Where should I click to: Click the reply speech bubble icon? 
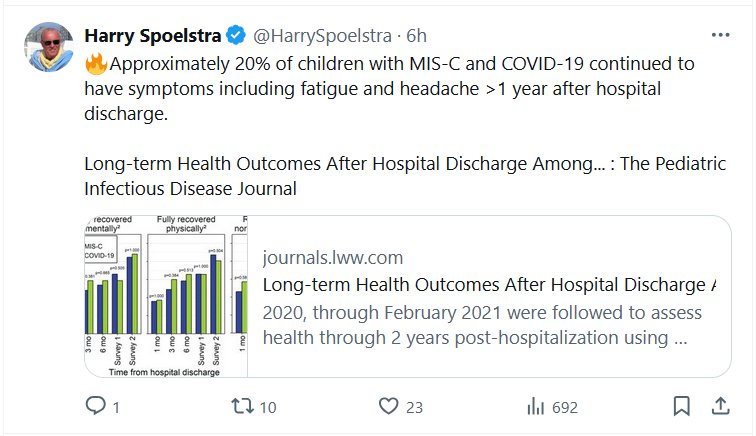coord(96,406)
